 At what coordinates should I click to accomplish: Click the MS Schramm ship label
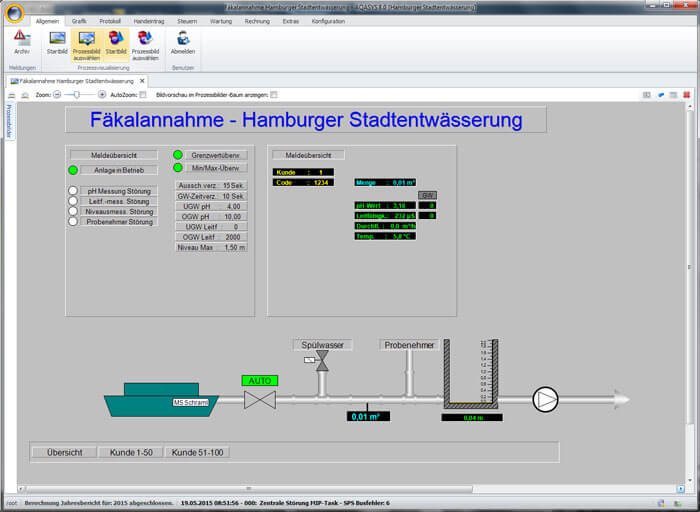pyautogui.click(x=191, y=403)
